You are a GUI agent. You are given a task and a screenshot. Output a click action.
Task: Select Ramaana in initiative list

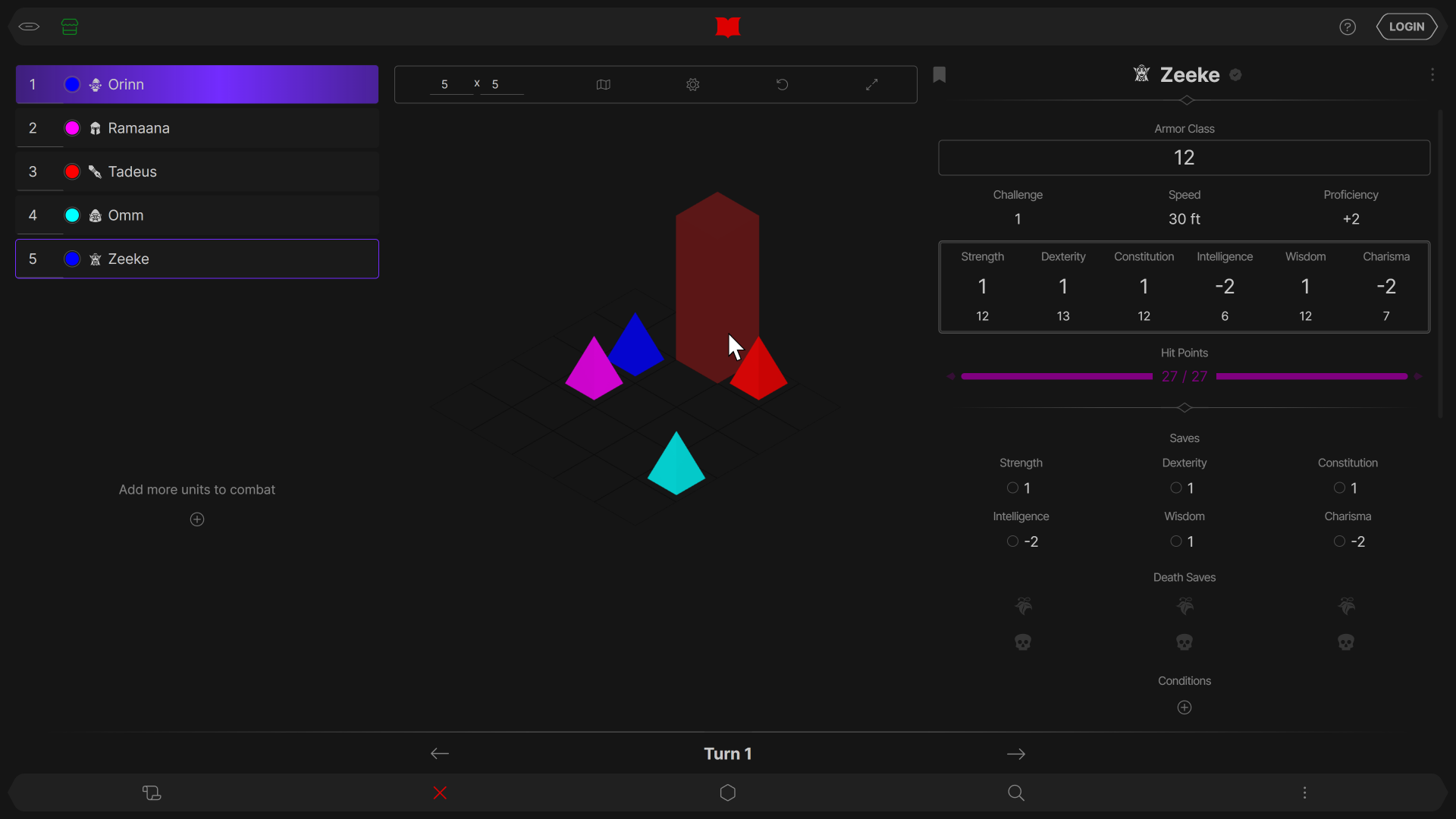tap(197, 128)
